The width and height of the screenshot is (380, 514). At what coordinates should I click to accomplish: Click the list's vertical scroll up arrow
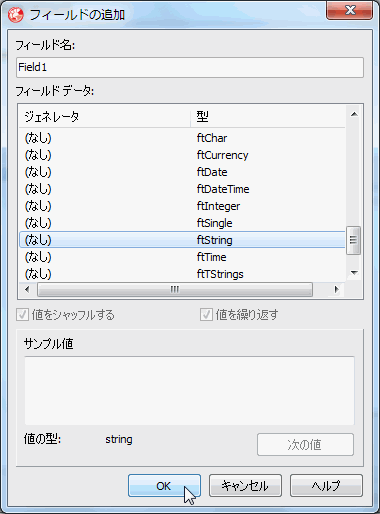coord(354,114)
